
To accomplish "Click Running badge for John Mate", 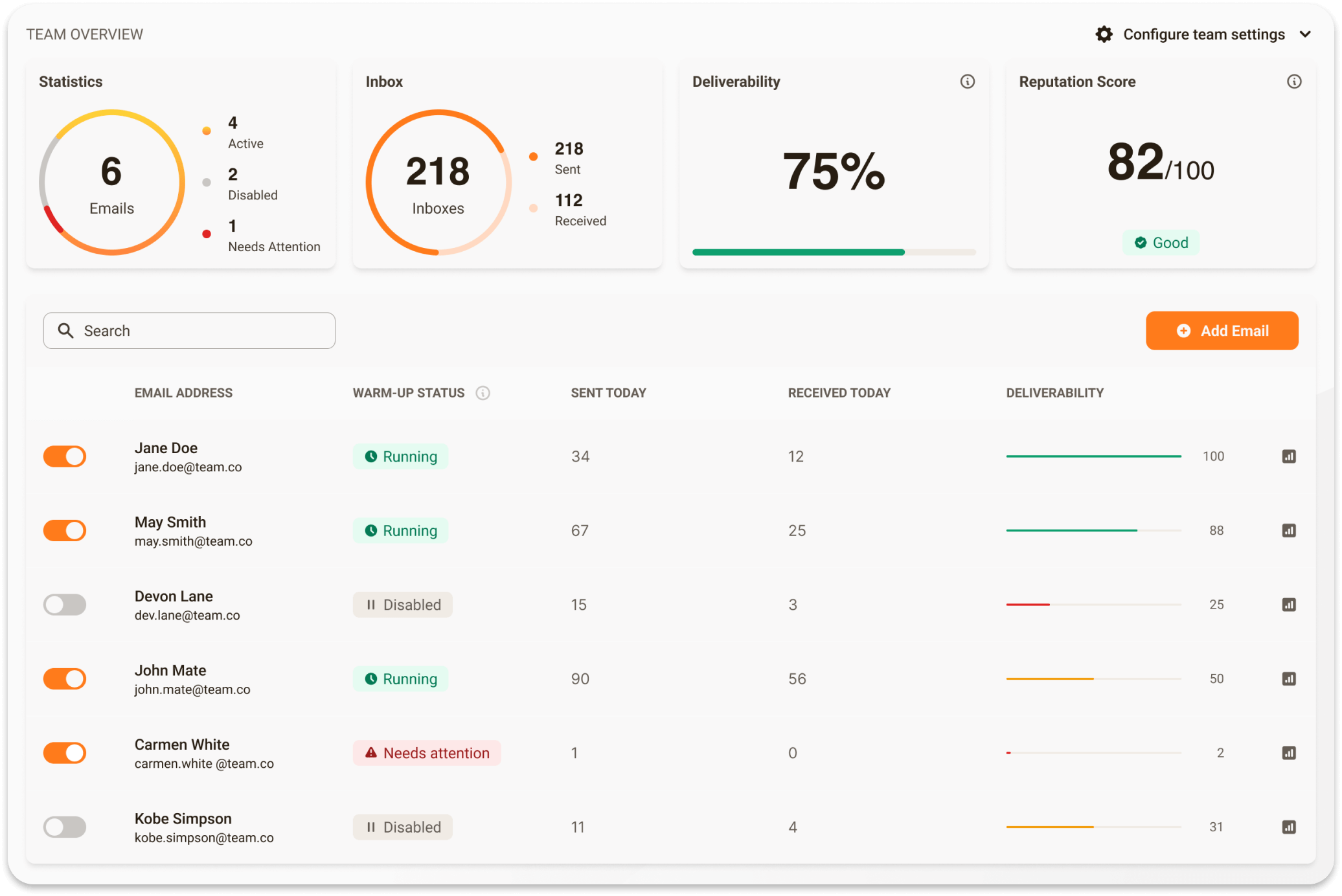I will (x=400, y=678).
